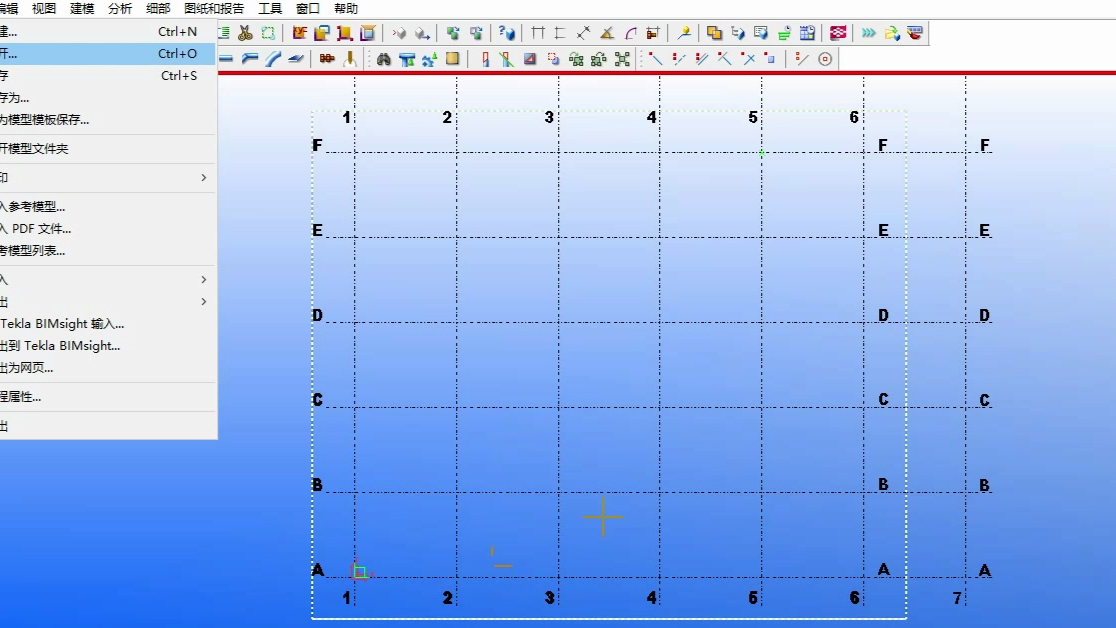
Task: Click the binoculars component search icon
Action: [384, 59]
